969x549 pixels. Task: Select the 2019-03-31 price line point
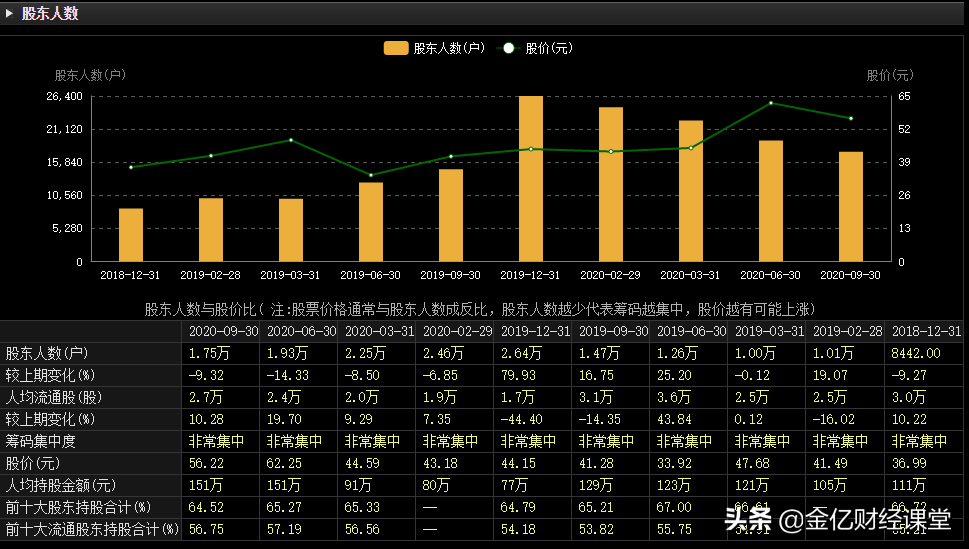[x=291, y=140]
